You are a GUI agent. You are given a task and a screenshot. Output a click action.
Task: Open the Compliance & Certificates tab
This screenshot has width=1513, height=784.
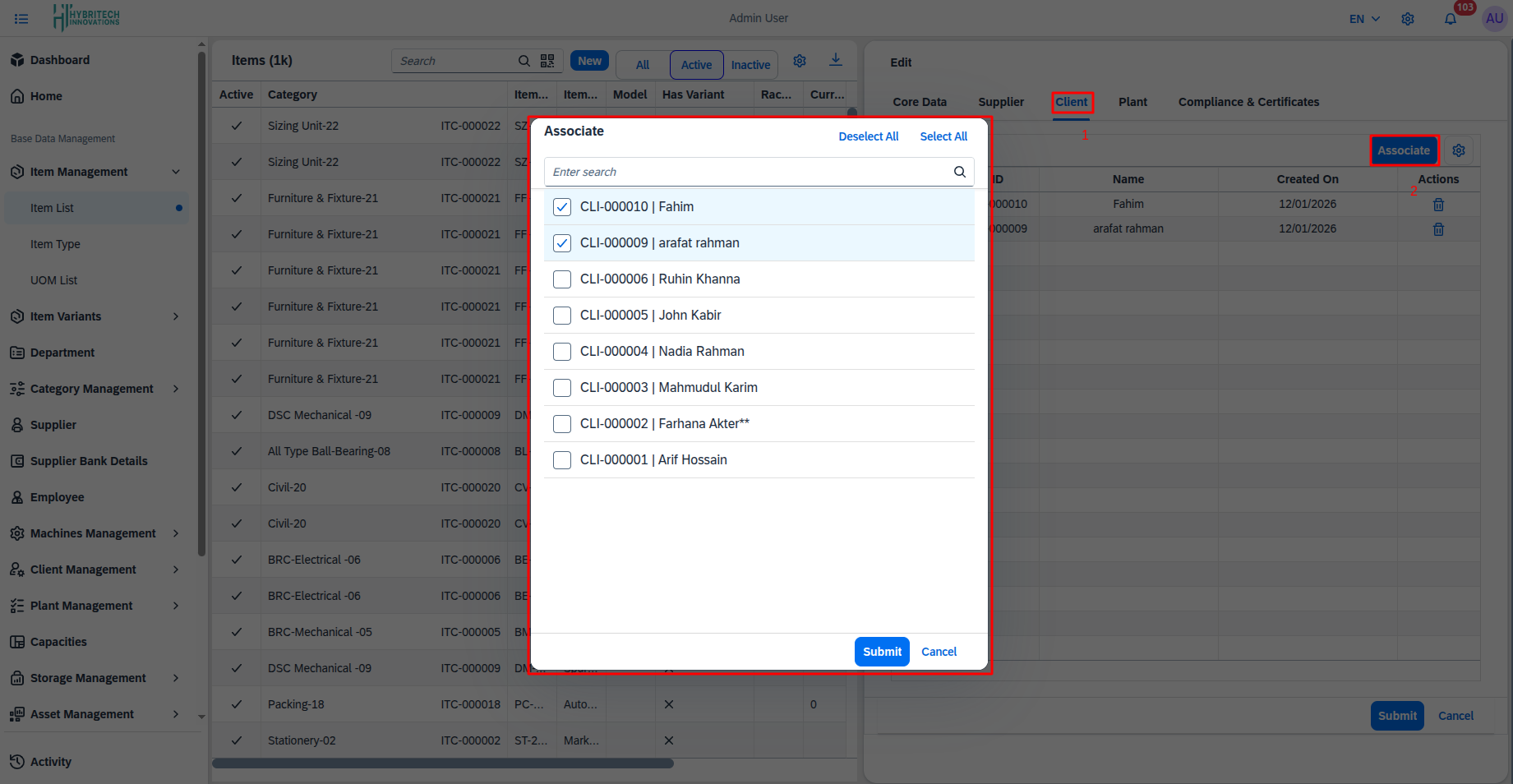[x=1248, y=102]
